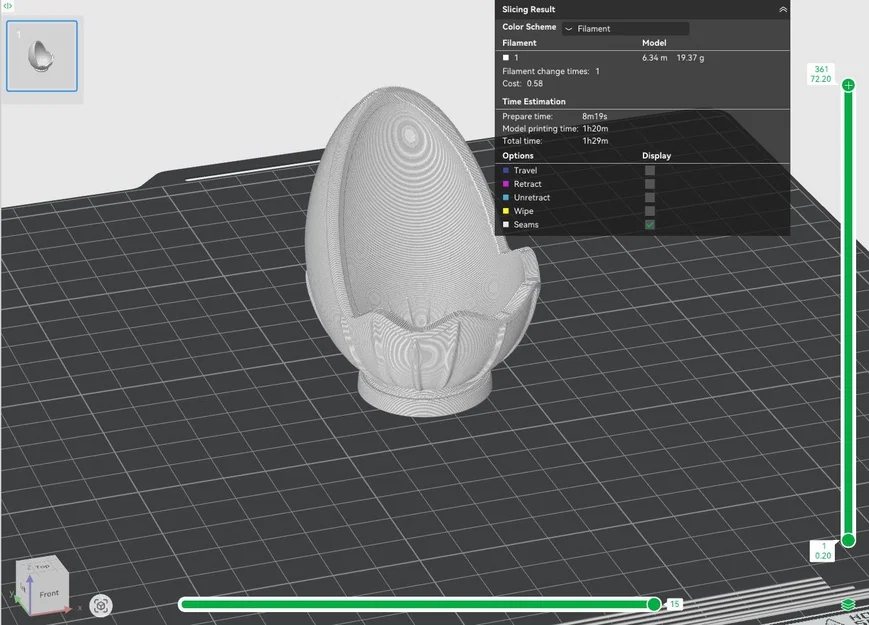
Task: Click the magenta Retract color swatch
Action: pos(505,184)
